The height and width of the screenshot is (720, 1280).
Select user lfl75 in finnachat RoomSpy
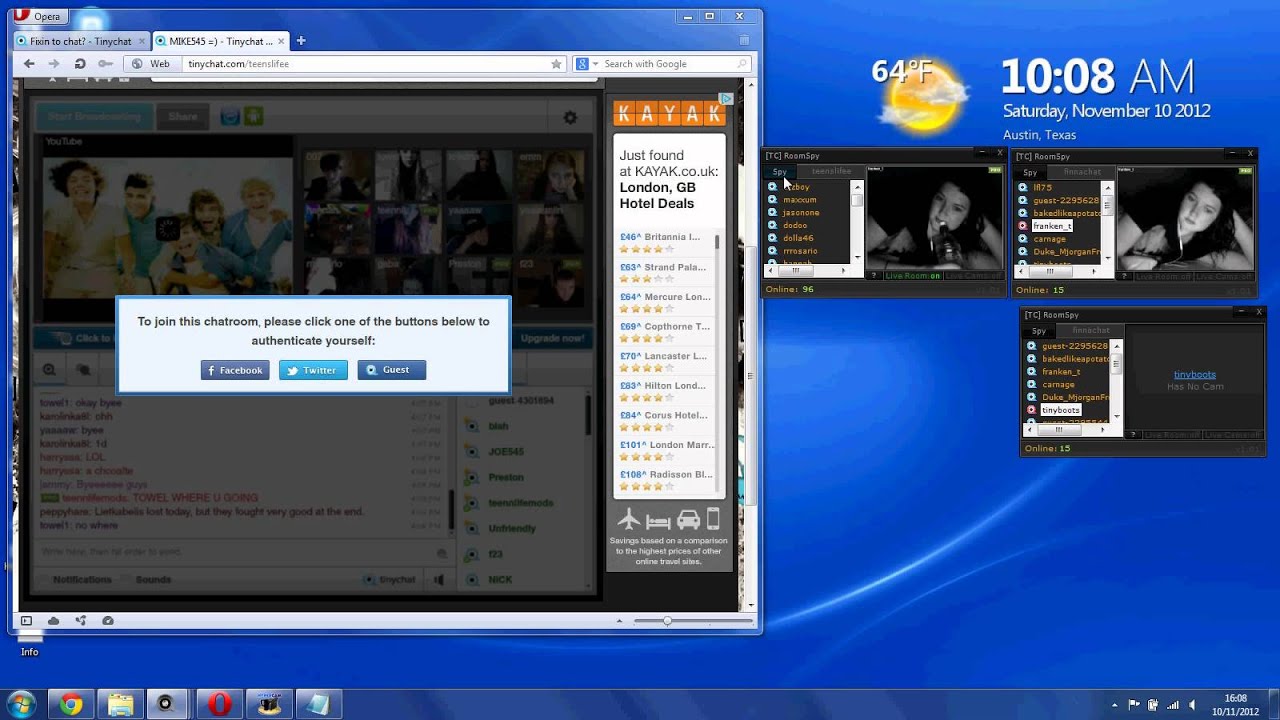coord(1042,187)
